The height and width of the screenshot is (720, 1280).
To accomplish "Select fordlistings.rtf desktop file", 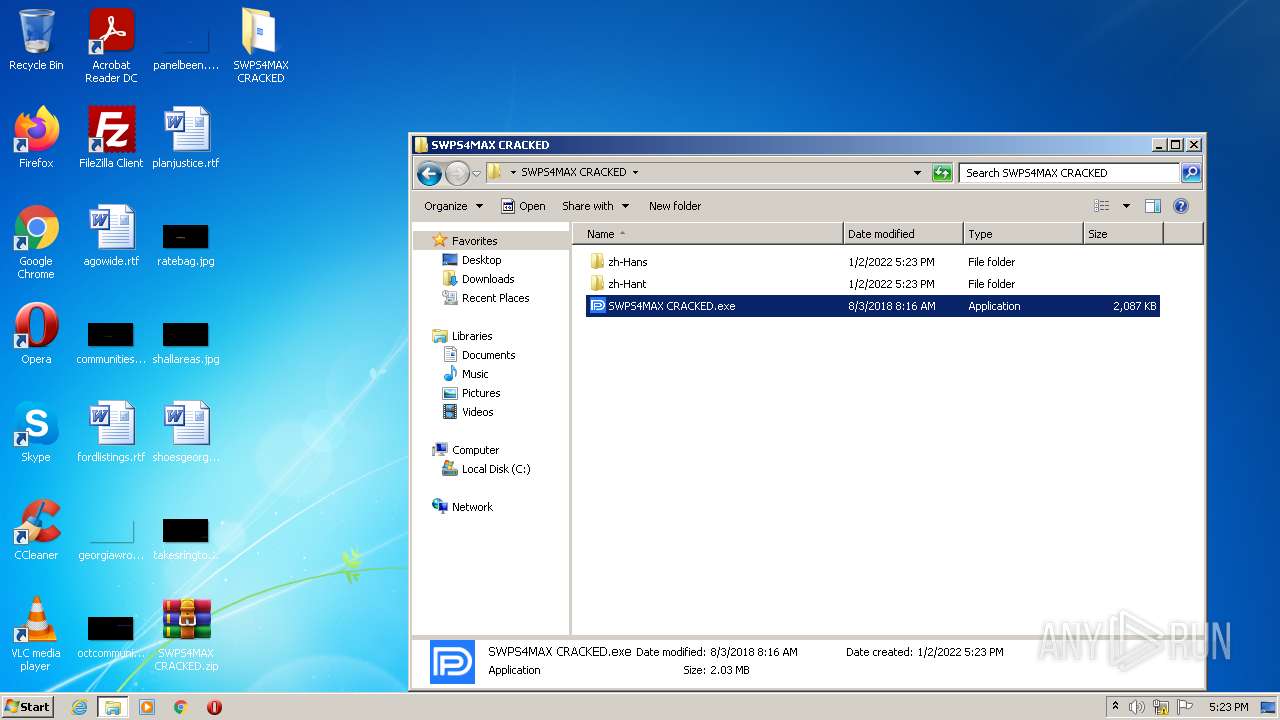I will tap(111, 432).
